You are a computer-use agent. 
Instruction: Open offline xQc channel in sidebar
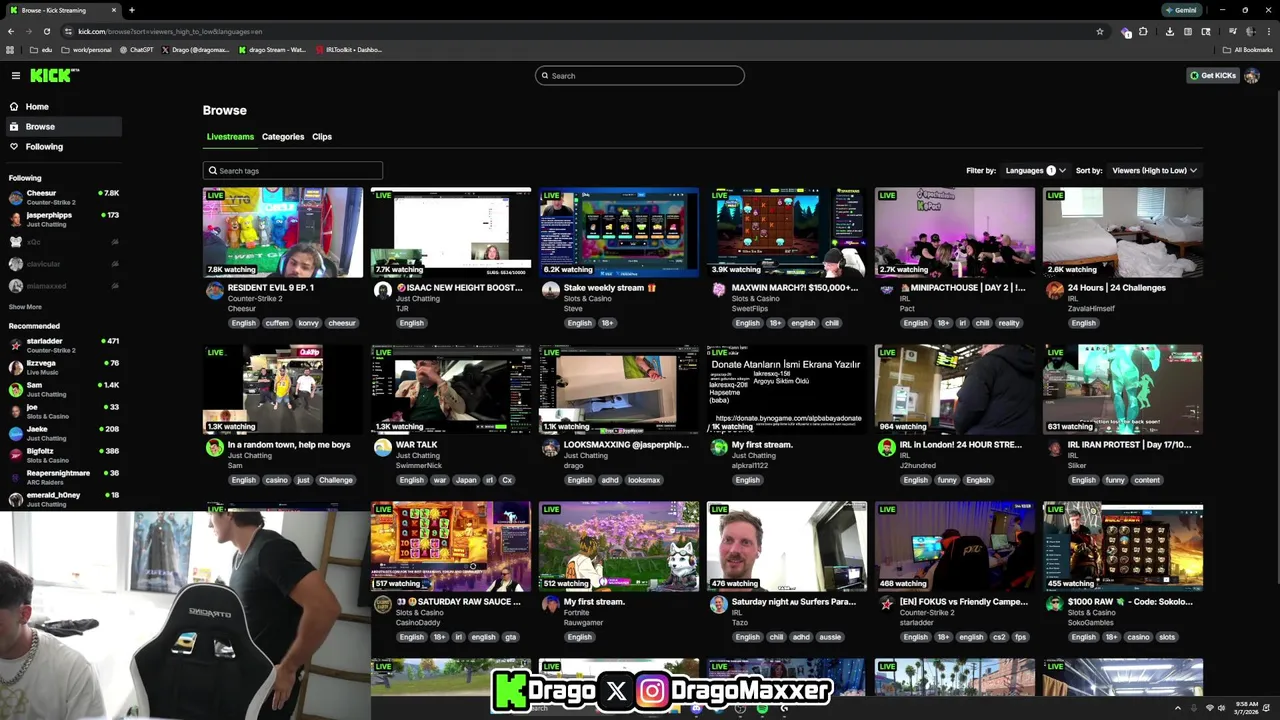pos(62,241)
